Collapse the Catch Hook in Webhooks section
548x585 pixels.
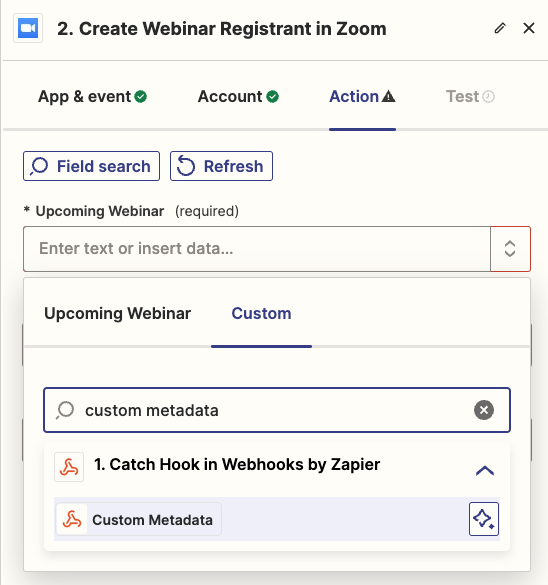[485, 470]
